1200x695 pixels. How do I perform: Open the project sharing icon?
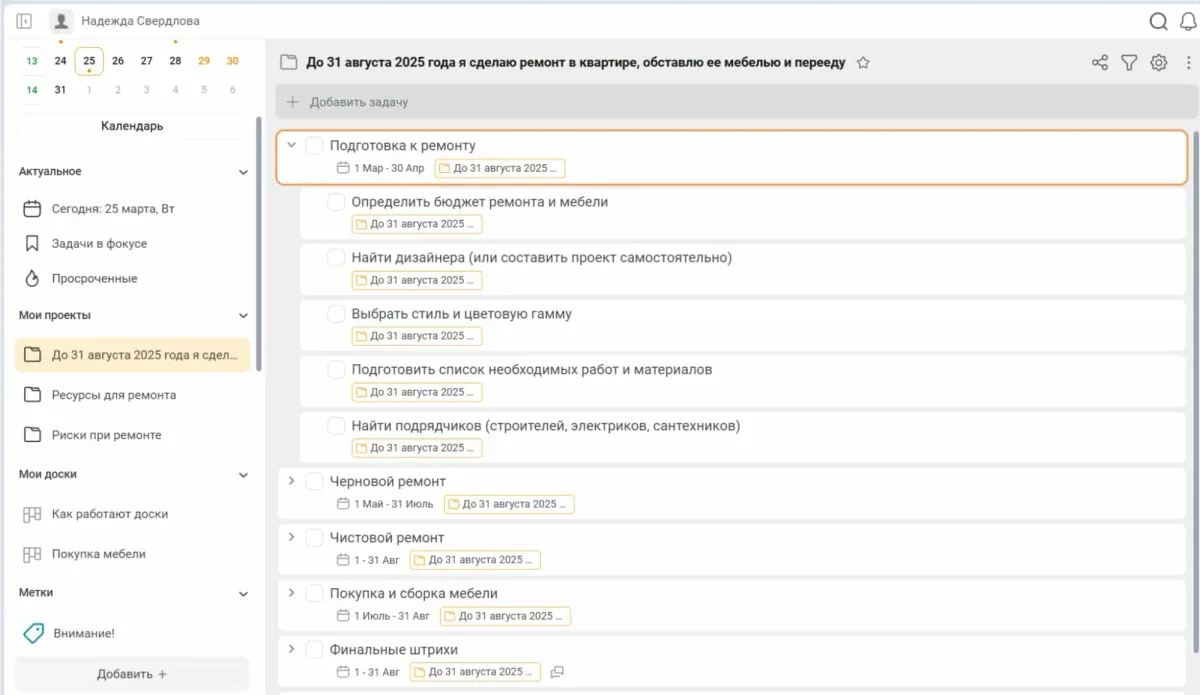[1099, 62]
